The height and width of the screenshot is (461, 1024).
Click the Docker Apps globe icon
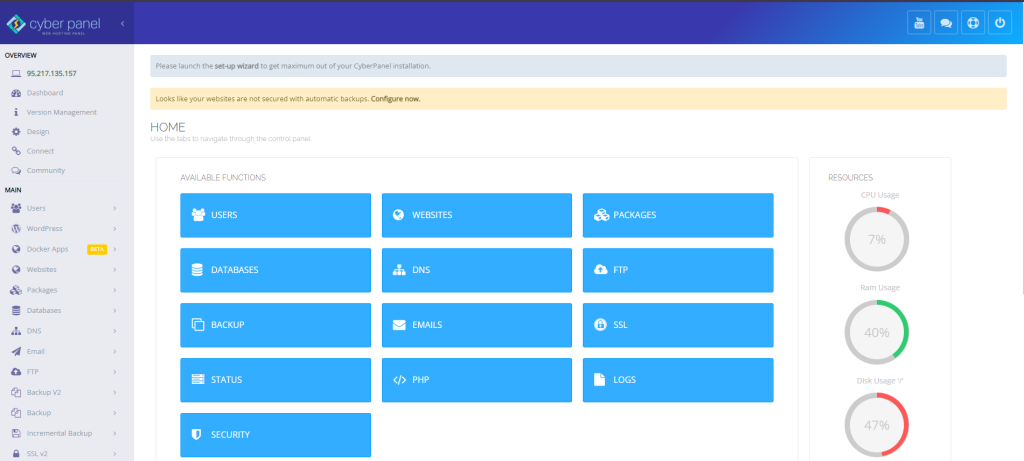(16, 249)
